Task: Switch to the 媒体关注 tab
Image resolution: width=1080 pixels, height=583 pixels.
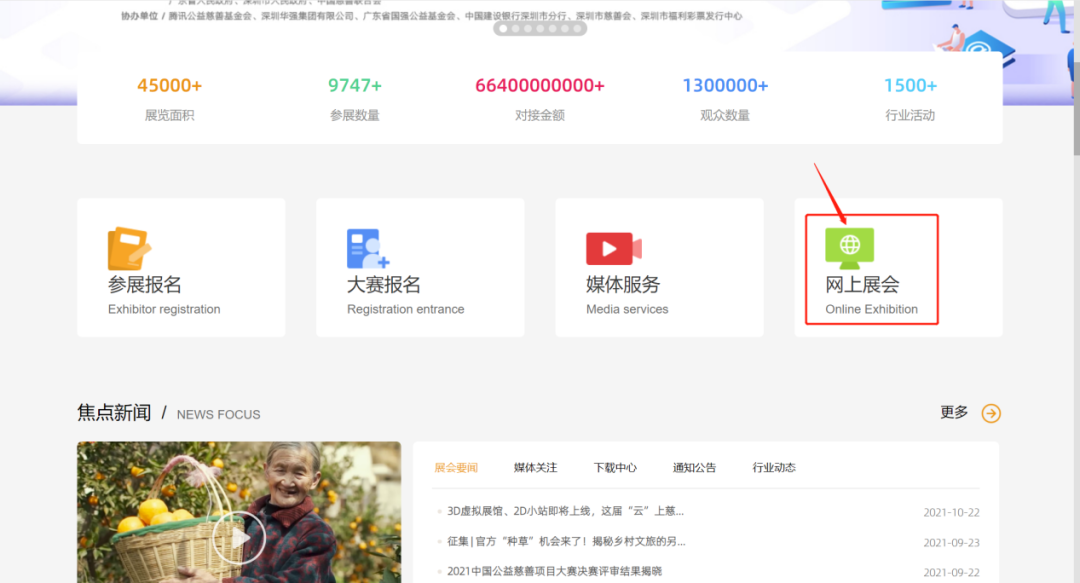Action: point(535,468)
